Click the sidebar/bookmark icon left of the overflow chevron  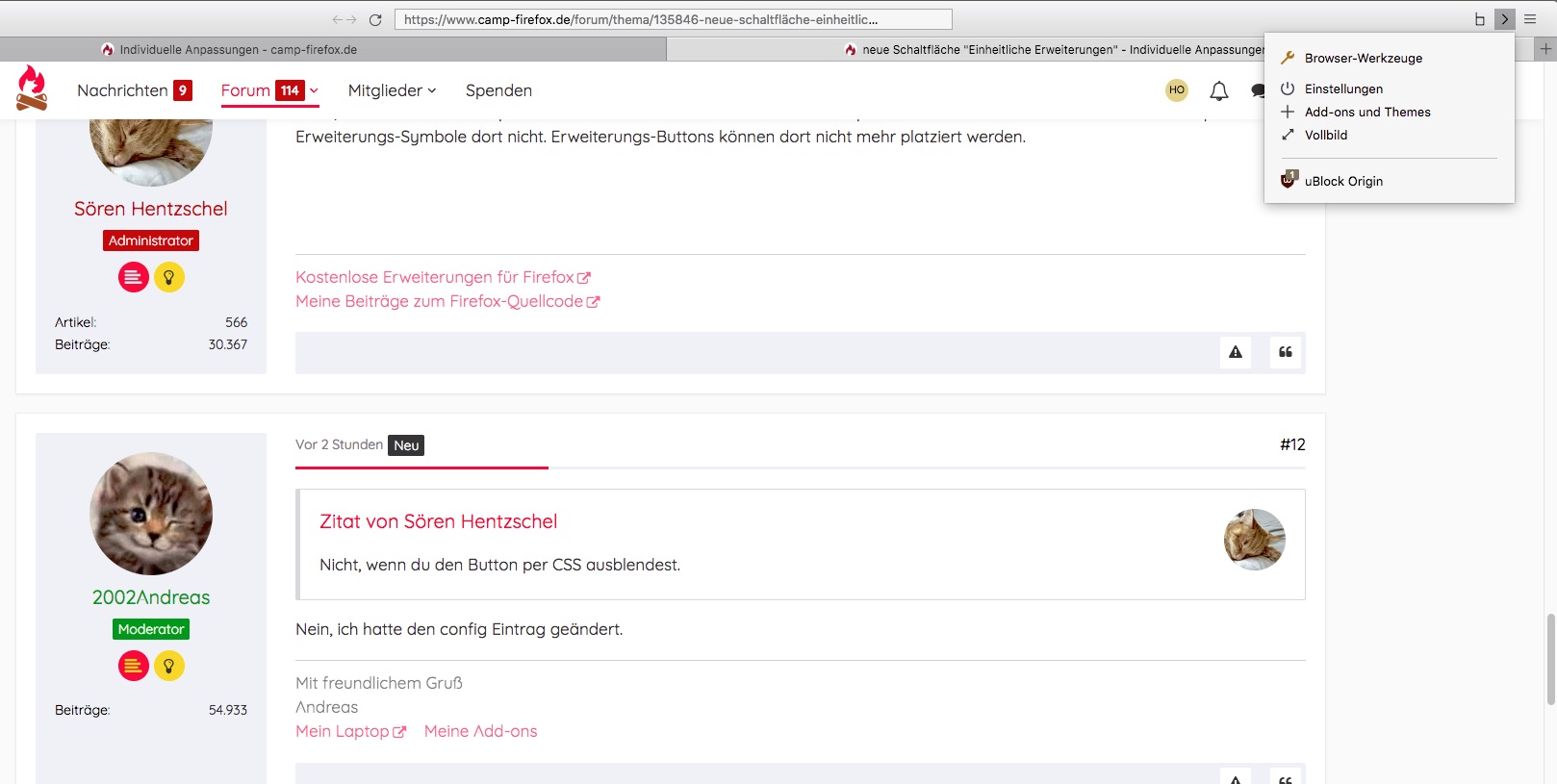[x=1480, y=19]
